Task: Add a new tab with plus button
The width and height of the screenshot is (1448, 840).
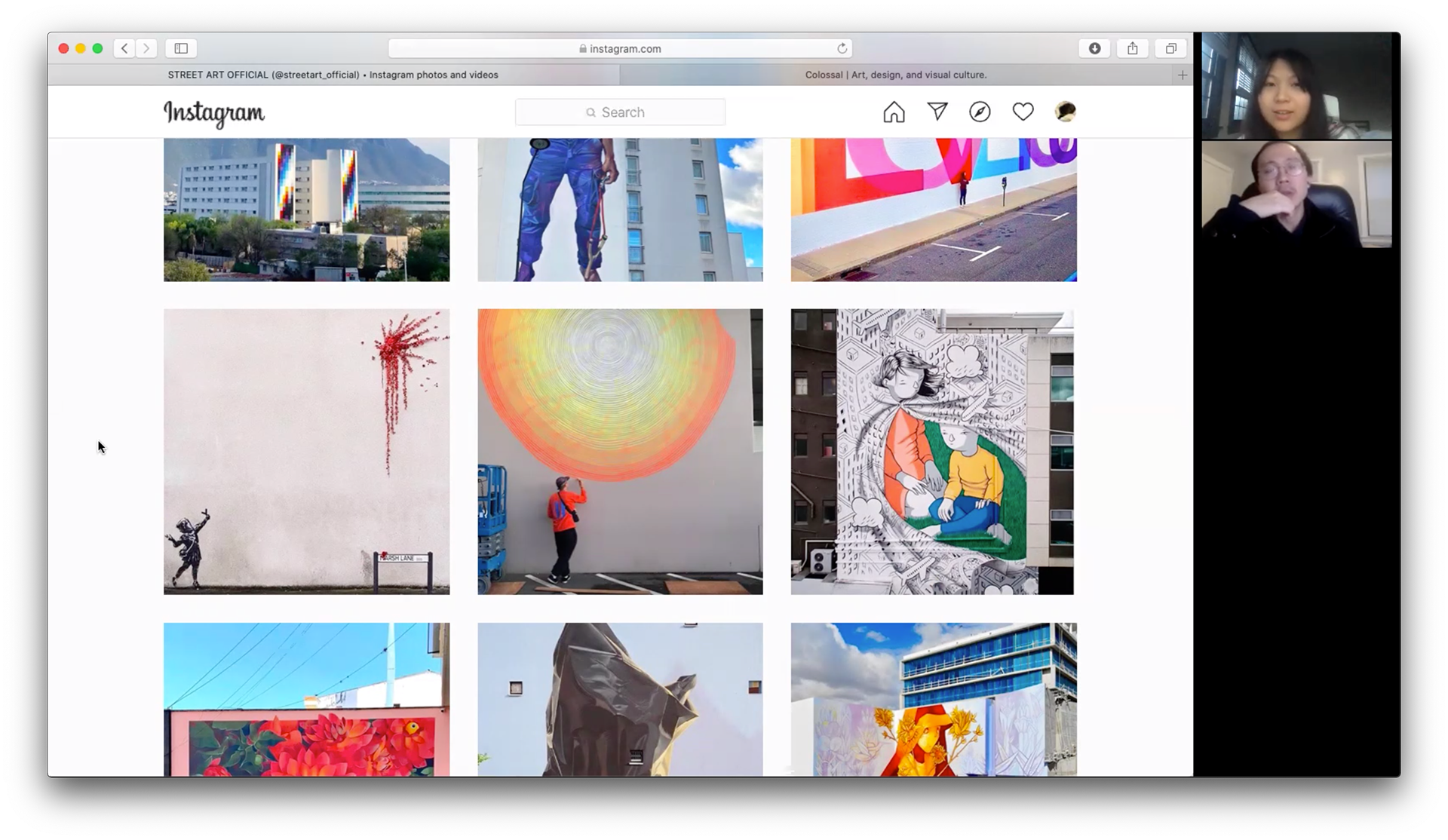Action: point(1182,75)
